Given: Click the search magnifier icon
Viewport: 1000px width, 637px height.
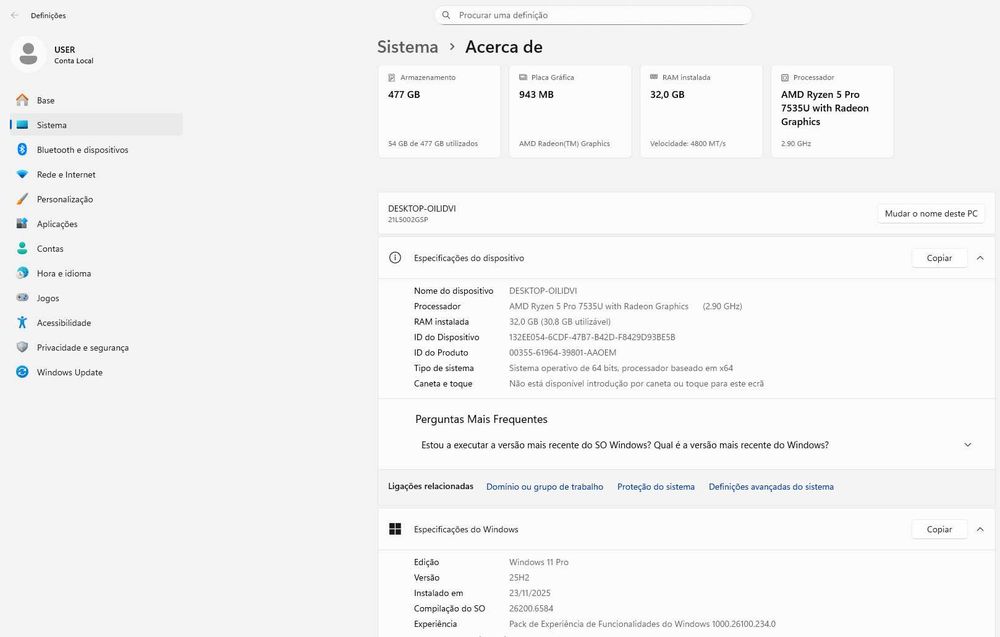Looking at the screenshot, I should tap(446, 15).
